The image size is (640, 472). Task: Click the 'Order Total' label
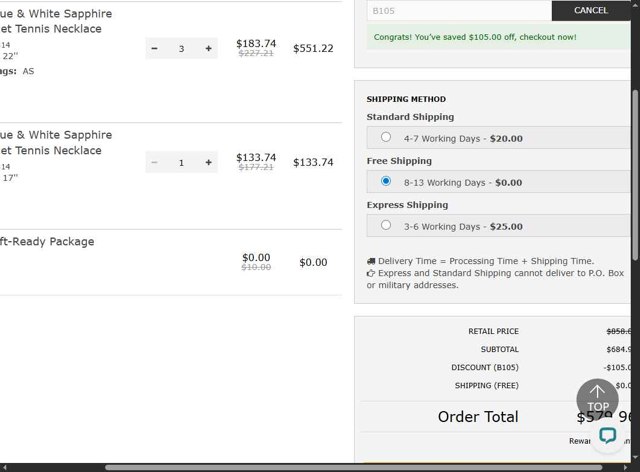coord(478,416)
